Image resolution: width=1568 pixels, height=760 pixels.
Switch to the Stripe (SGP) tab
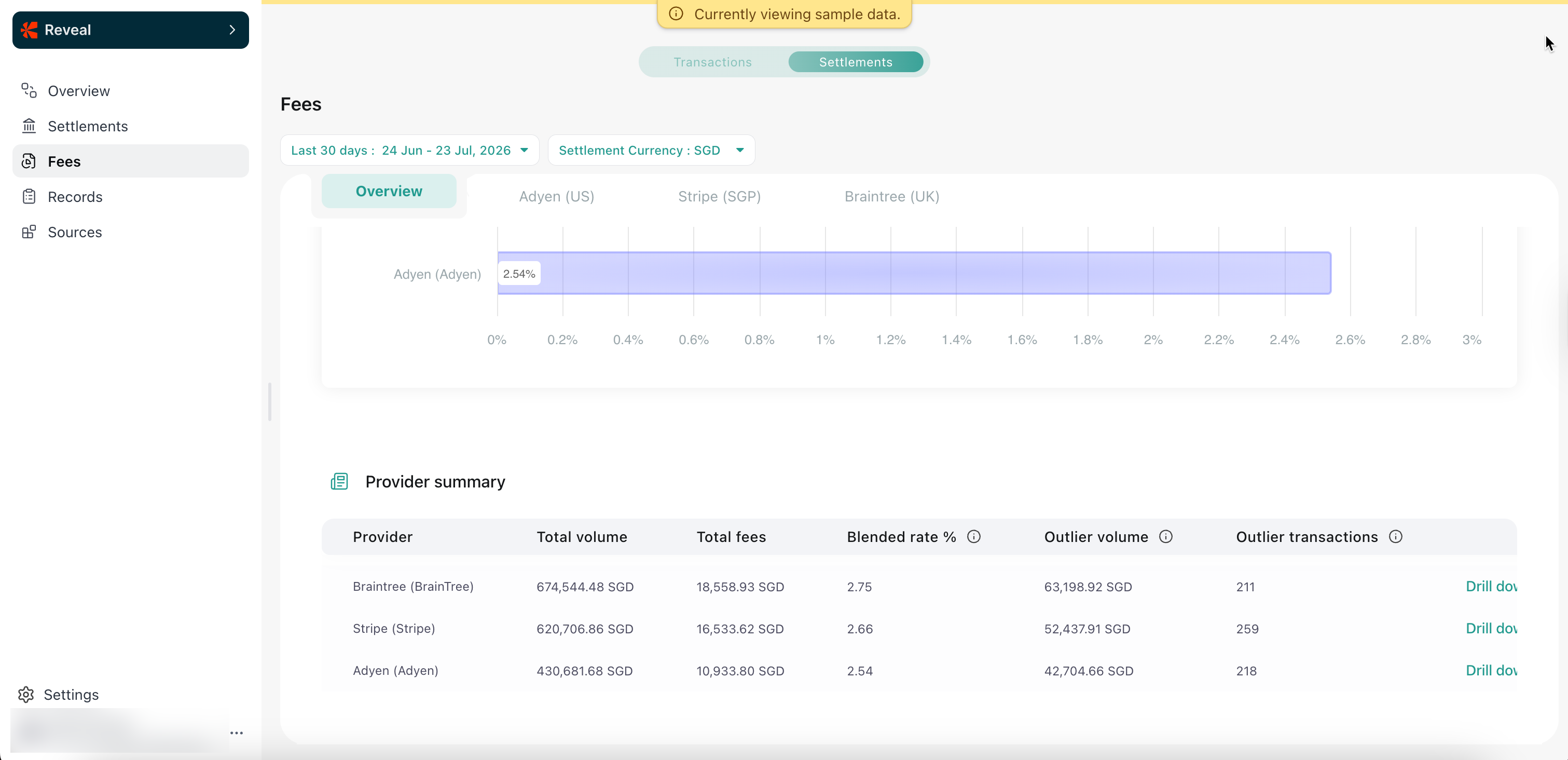(720, 197)
